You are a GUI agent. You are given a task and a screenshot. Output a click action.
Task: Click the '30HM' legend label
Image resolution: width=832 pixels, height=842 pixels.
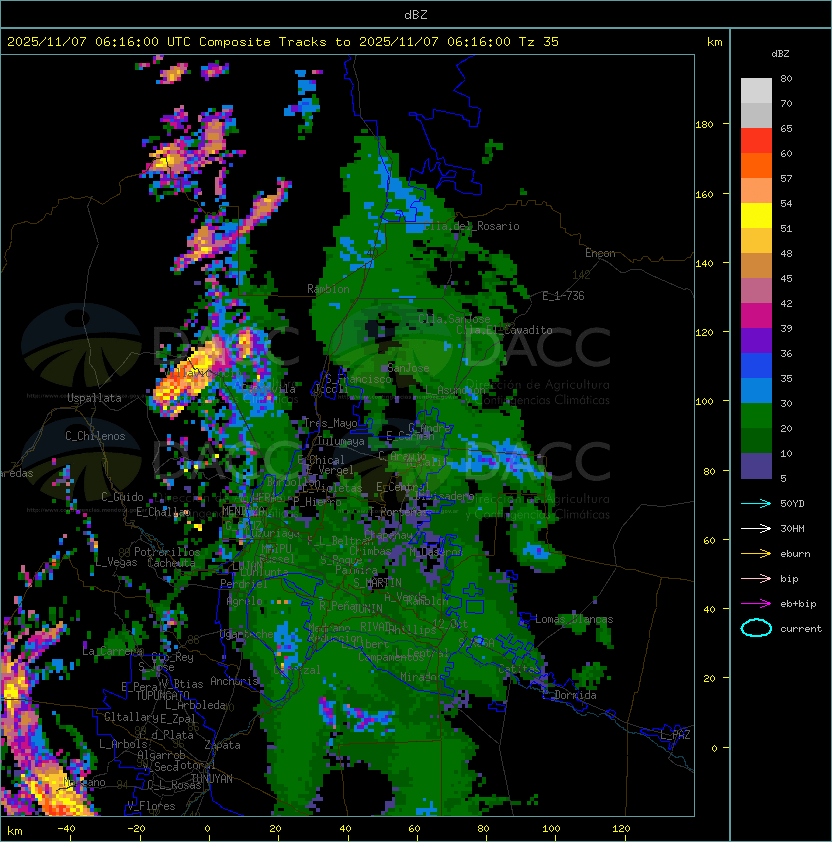[x=792, y=528]
